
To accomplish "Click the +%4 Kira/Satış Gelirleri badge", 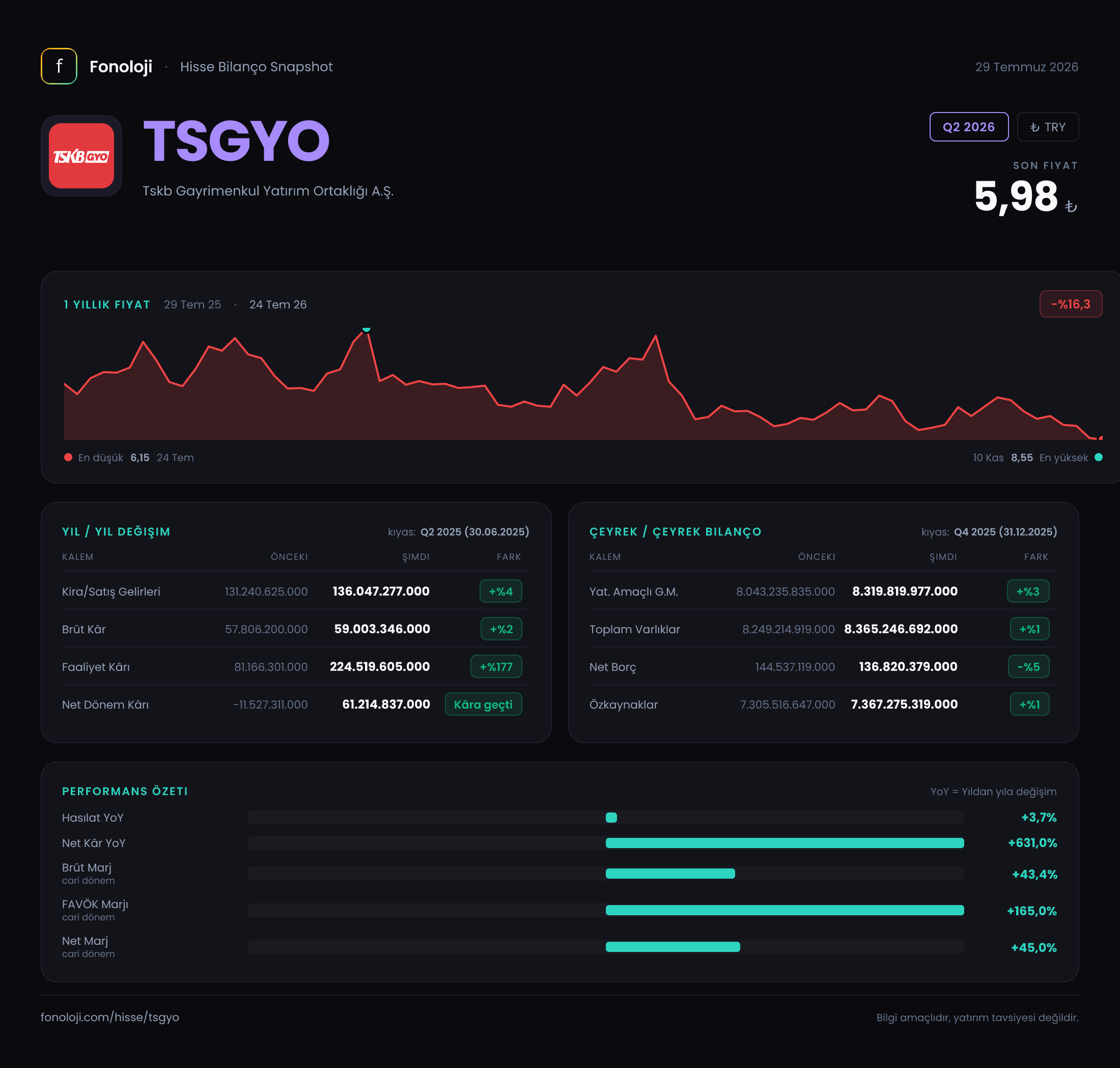I will click(500, 592).
